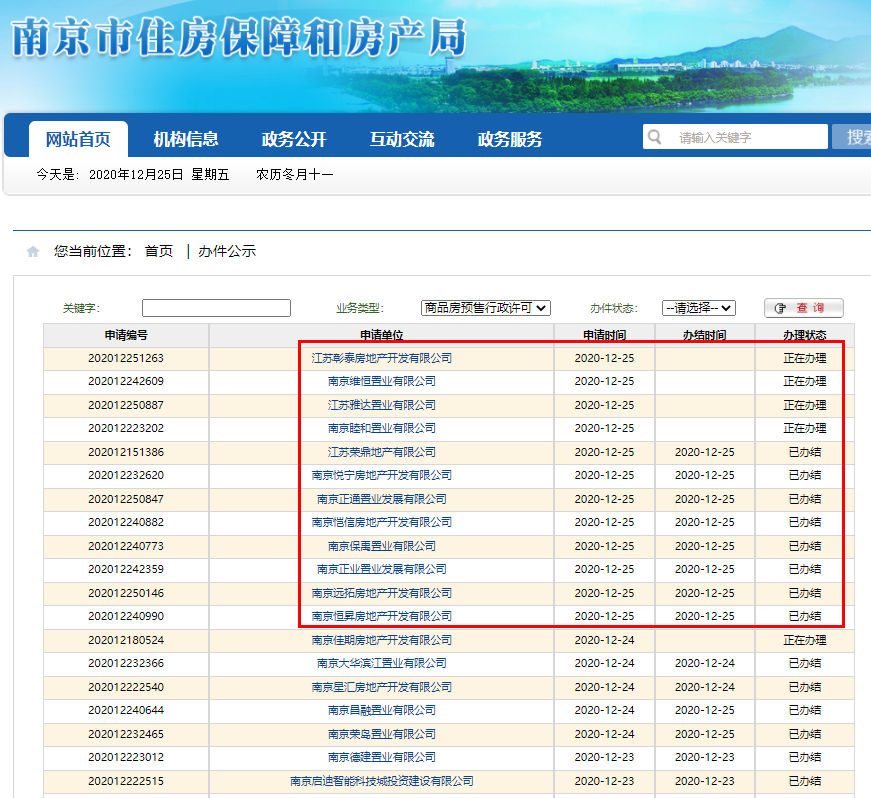Viewport: 871px width, 798px height.
Task: Select application number 202012151386
Action: tap(126, 452)
